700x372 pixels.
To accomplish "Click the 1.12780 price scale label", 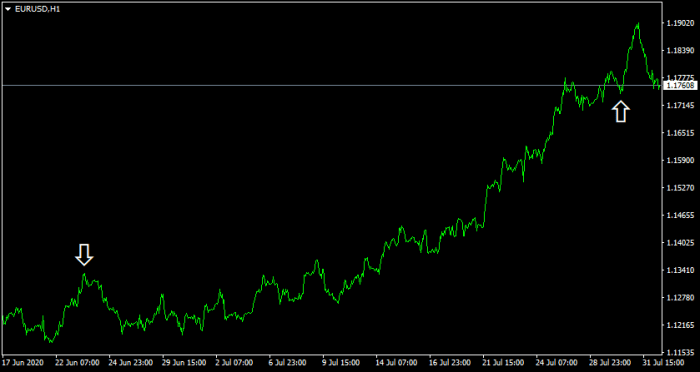I will [x=680, y=298].
